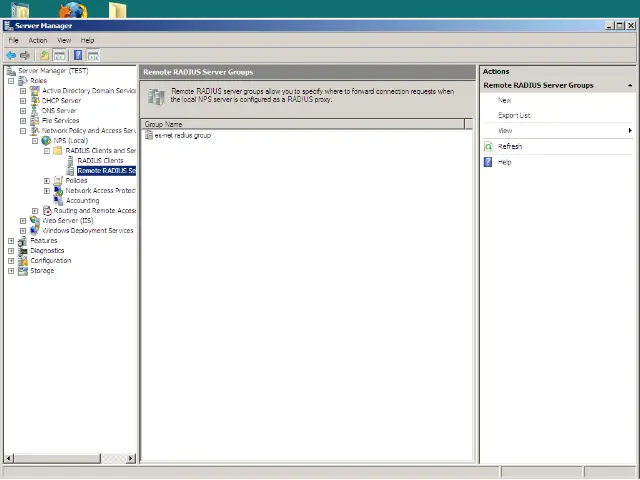Expand the DHCP Server node
This screenshot has width=640, height=480.
click(23, 101)
